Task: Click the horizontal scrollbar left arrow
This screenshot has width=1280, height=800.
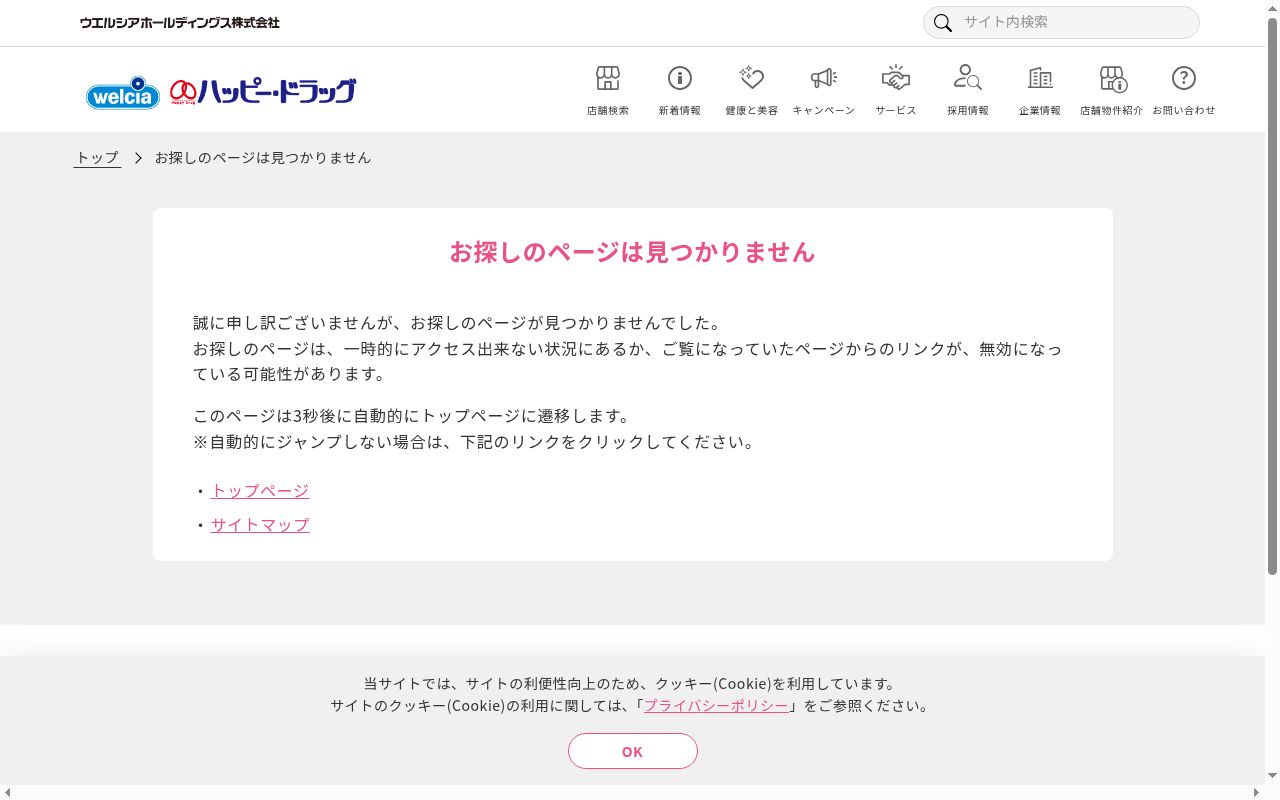Action: pyautogui.click(x=8, y=792)
